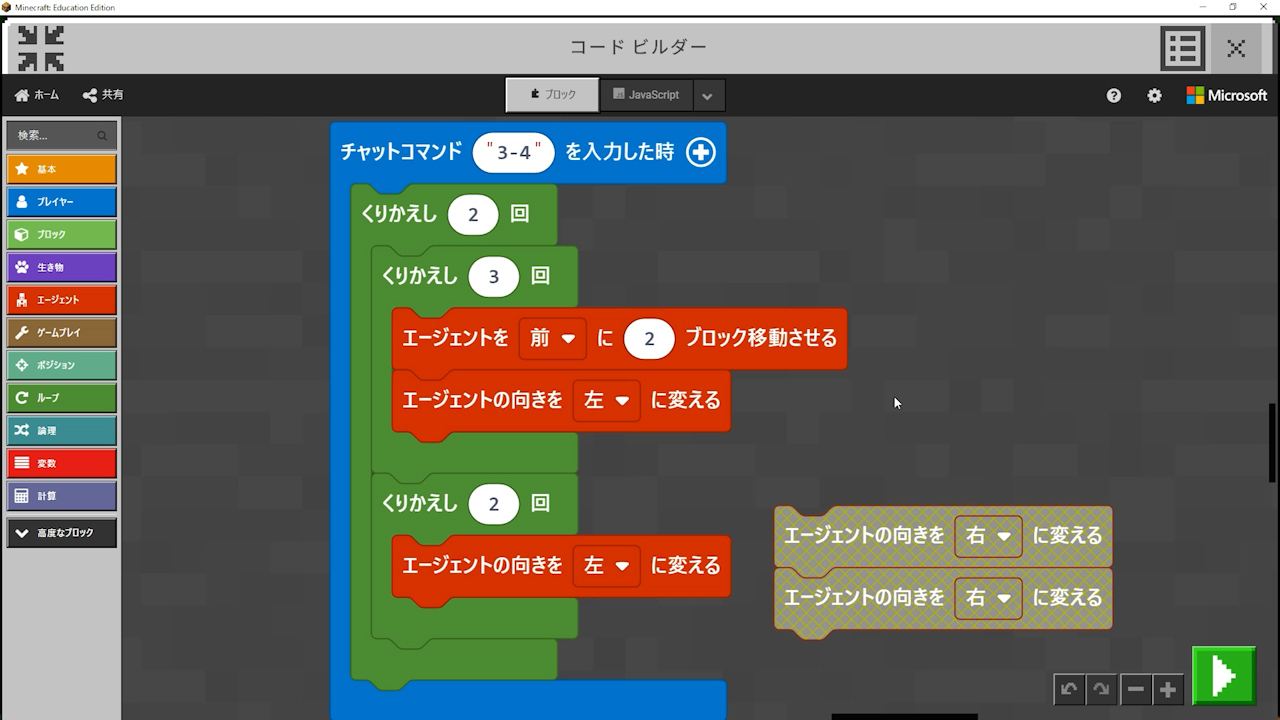Screen dimensions: 1280x720
Task: Open the list view icon in title bar
Action: (x=1182, y=48)
